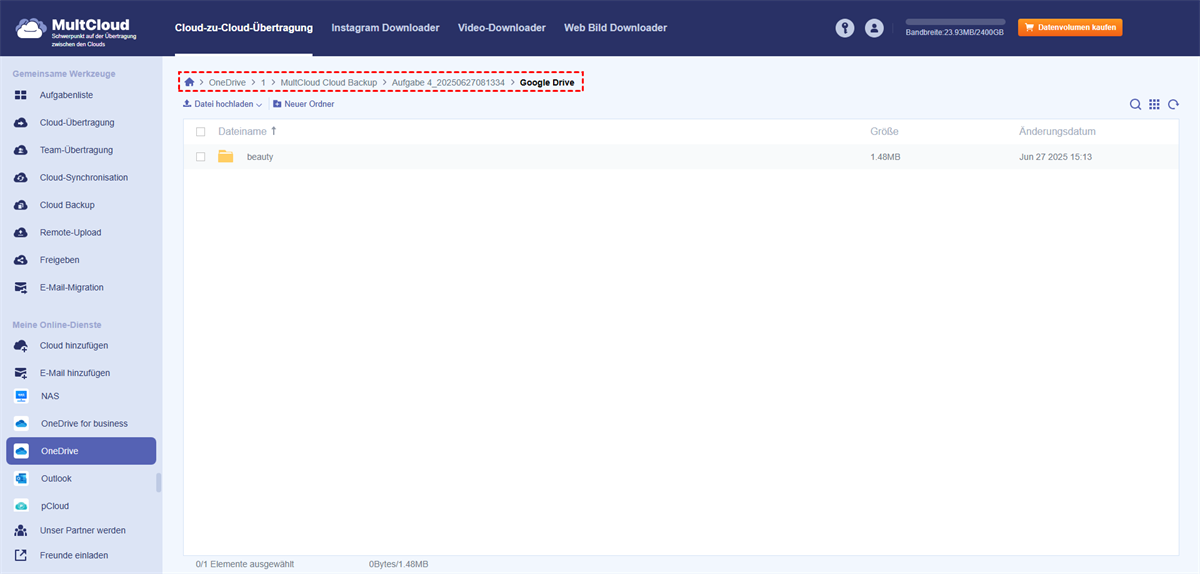The width and height of the screenshot is (1200, 574).
Task: Go to Aufgabe 4_20250627081334 breadcrumb
Action: click(449, 82)
